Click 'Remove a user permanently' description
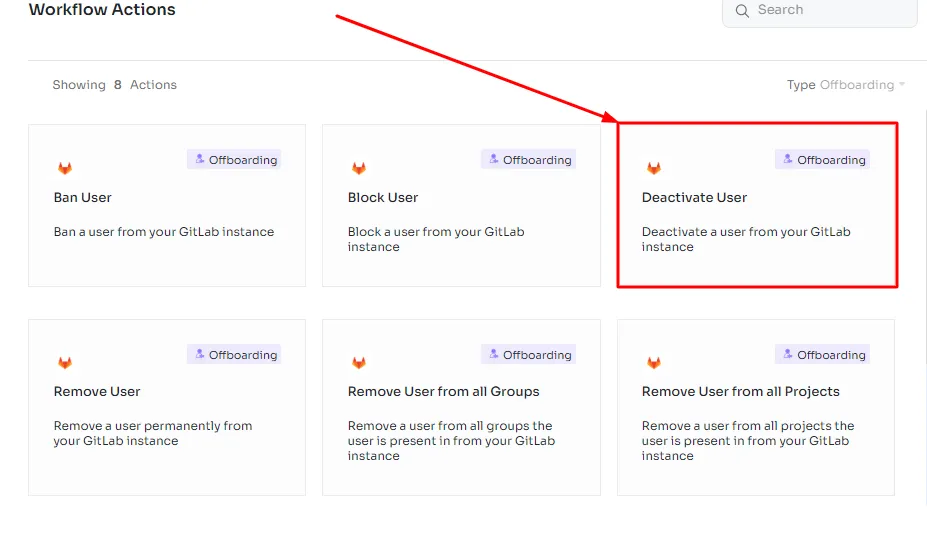Viewport: 927px width, 536px height. click(153, 433)
